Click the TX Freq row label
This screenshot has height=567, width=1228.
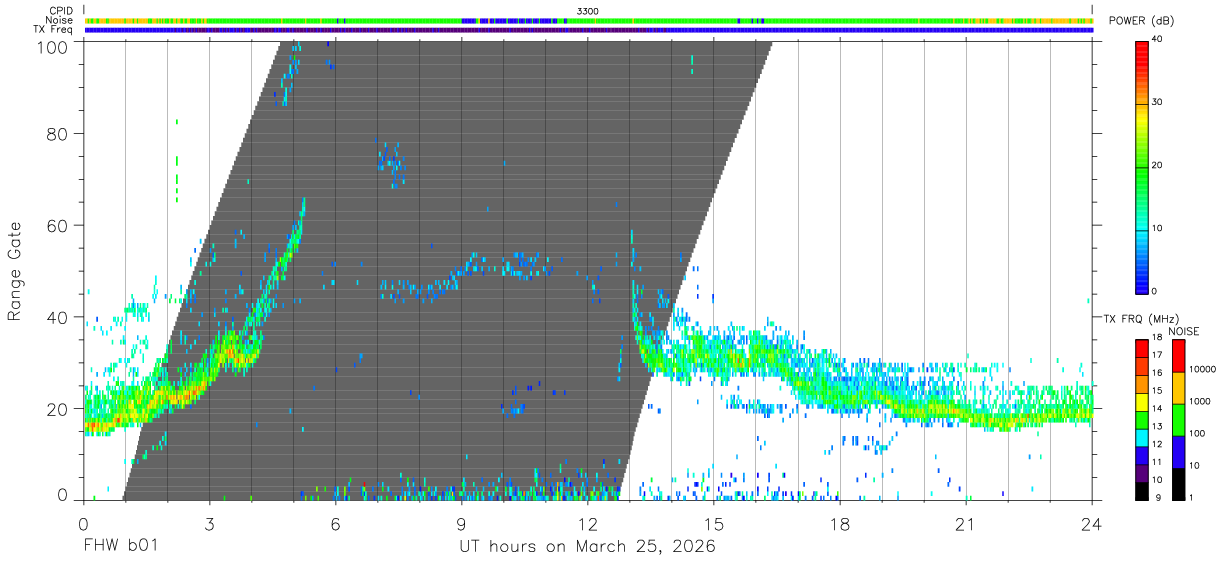[x=53, y=29]
